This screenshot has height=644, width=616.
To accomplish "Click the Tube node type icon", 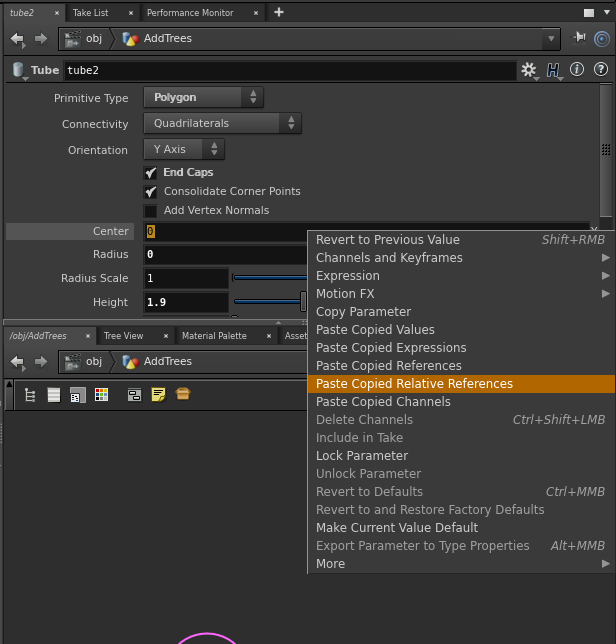I will [x=18, y=70].
